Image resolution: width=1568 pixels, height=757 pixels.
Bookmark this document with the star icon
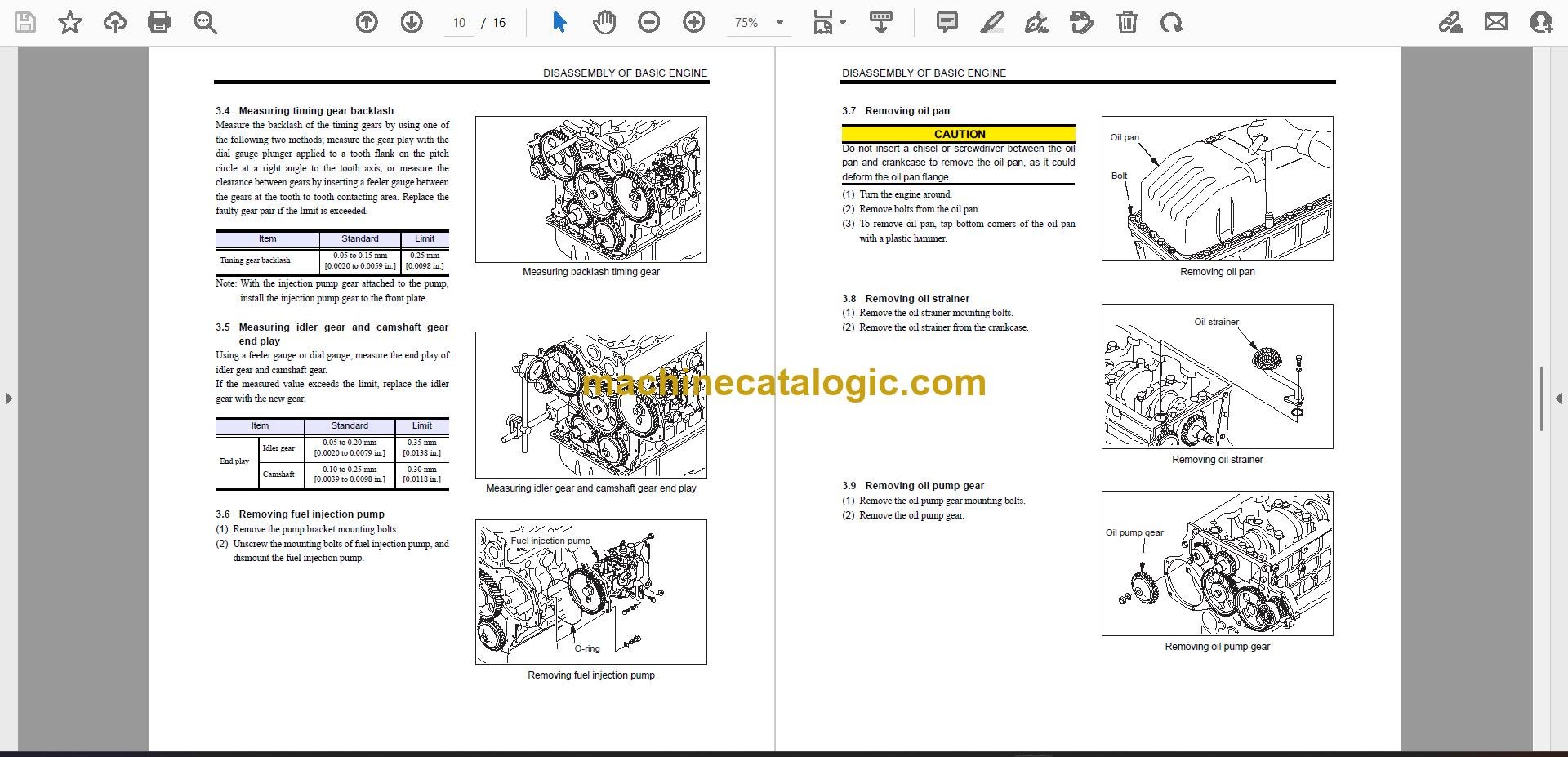(x=70, y=22)
